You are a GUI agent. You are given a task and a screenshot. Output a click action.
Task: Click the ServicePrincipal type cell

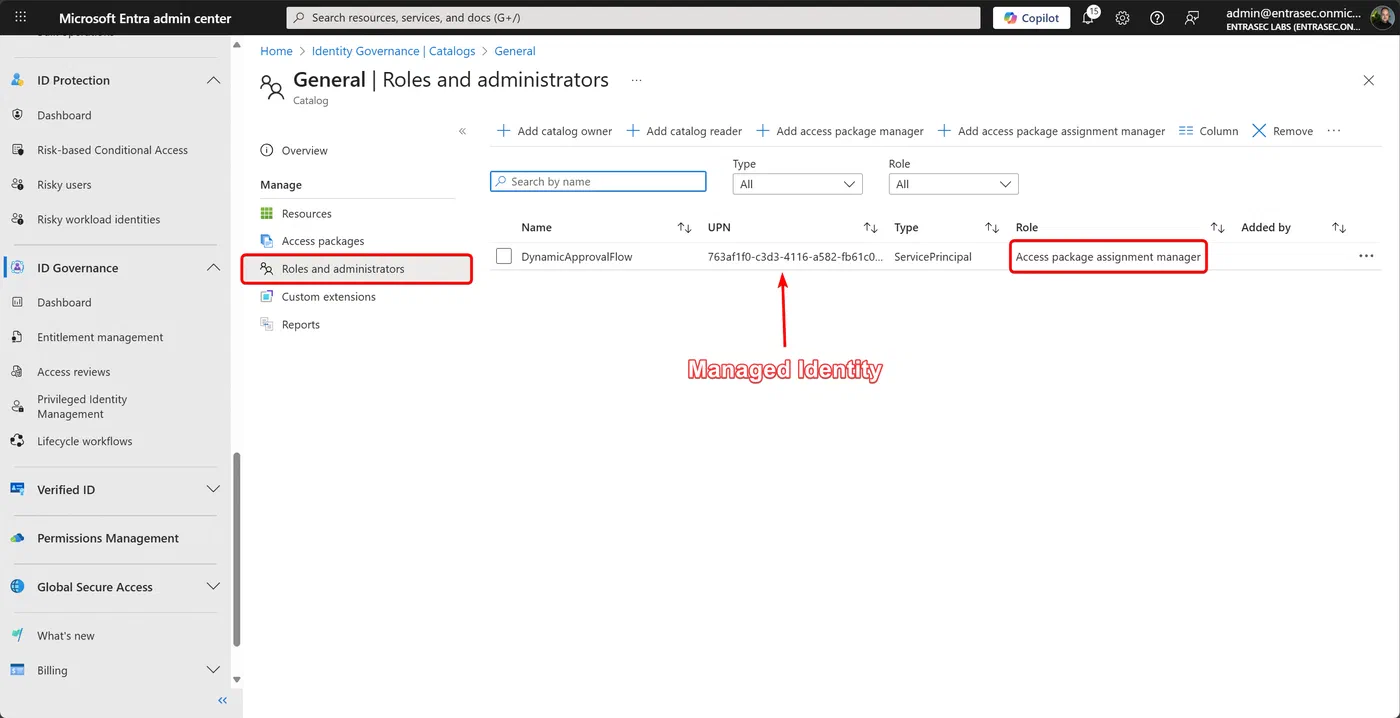(933, 257)
